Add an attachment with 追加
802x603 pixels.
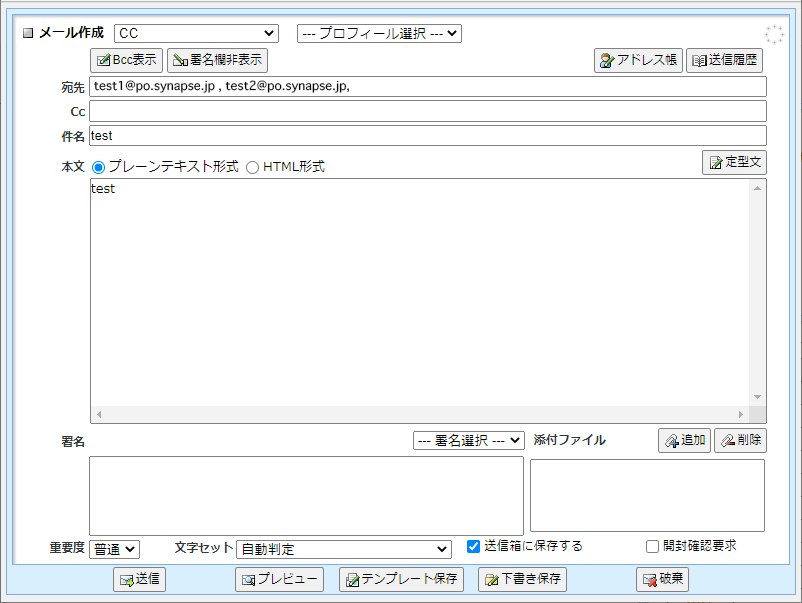(x=684, y=441)
